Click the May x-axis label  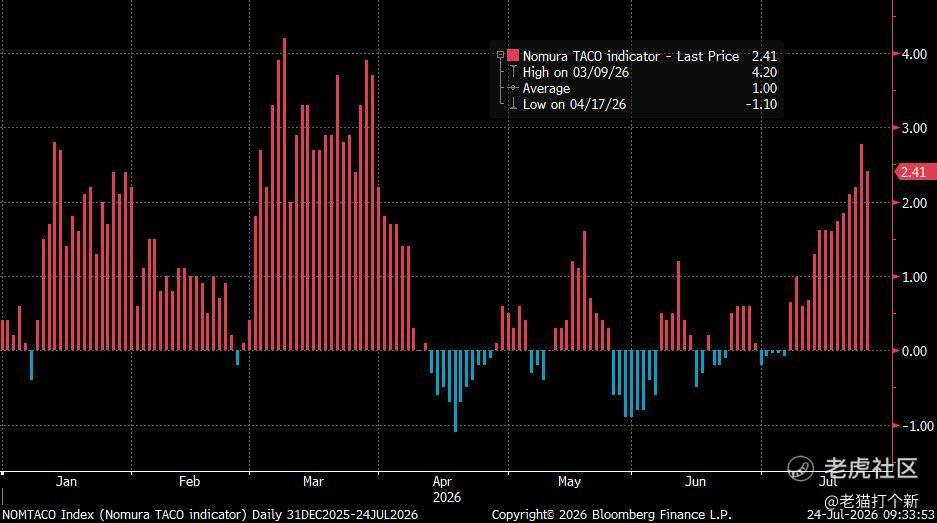click(569, 481)
